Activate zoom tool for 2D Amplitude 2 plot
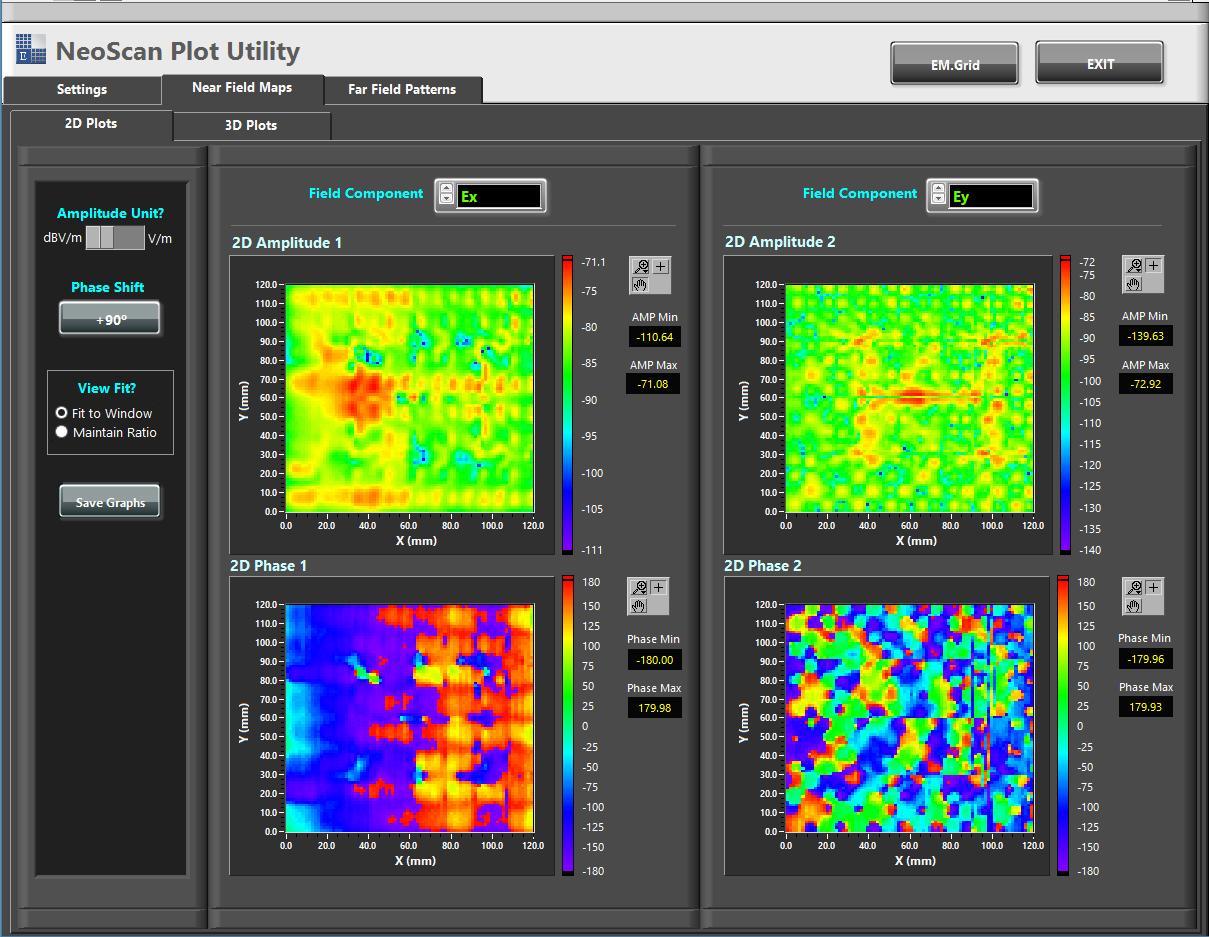The height and width of the screenshot is (937, 1209). pyautogui.click(x=1133, y=265)
